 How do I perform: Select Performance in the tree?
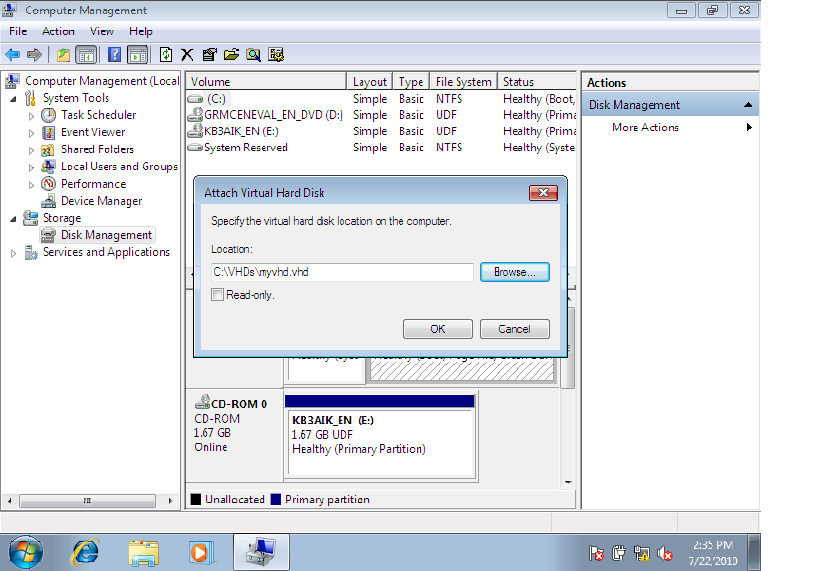pos(93,184)
